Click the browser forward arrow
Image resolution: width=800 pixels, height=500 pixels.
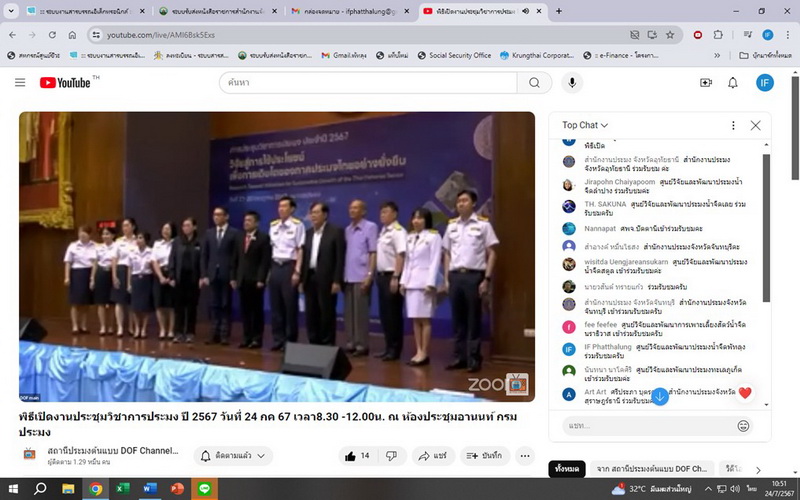(32, 35)
